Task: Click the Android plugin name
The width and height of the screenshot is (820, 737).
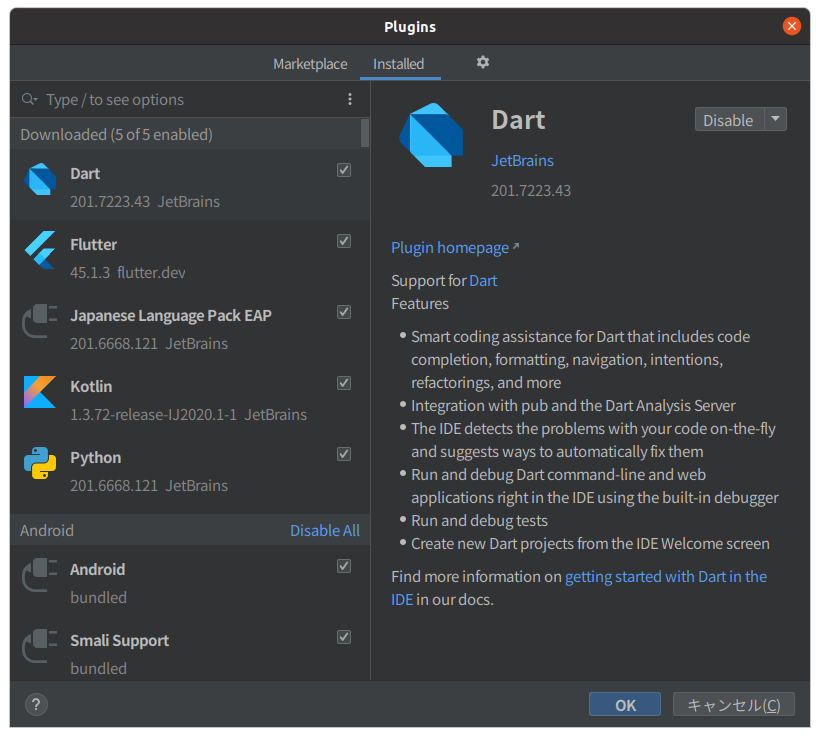Action: point(98,570)
